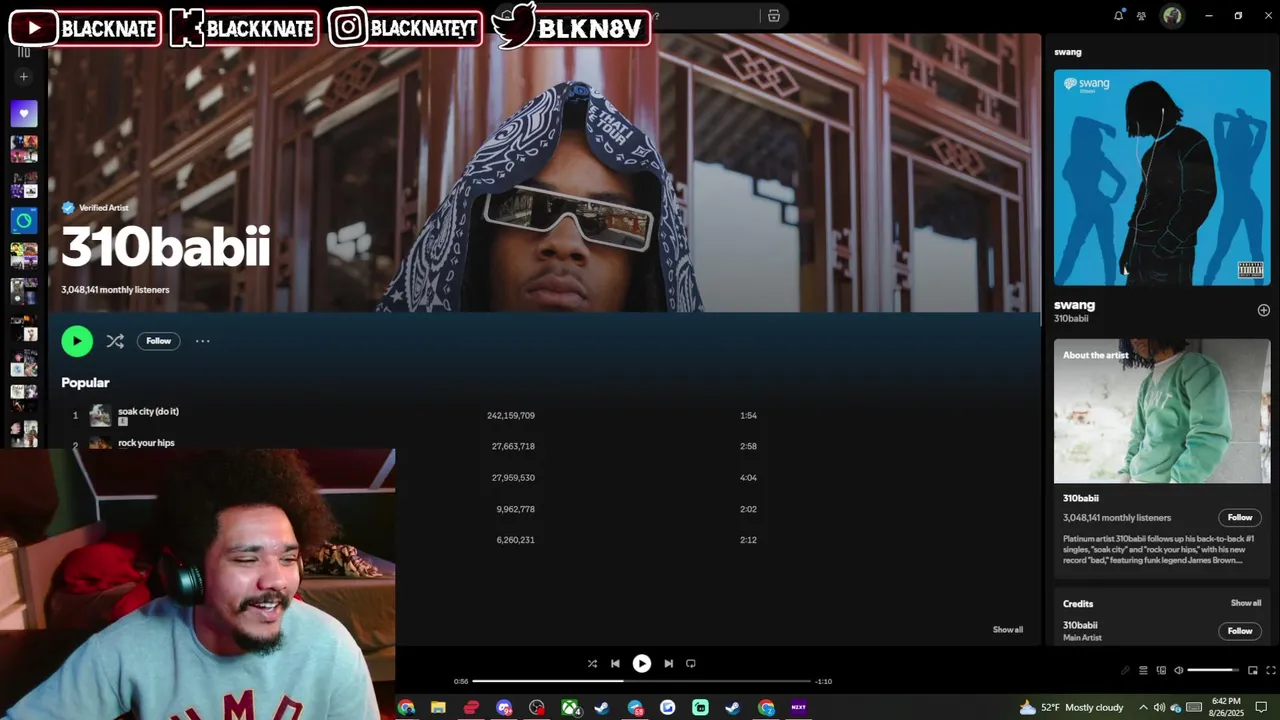Open the profile avatar menu
Image resolution: width=1280 pixels, height=720 pixels.
(x=1172, y=15)
